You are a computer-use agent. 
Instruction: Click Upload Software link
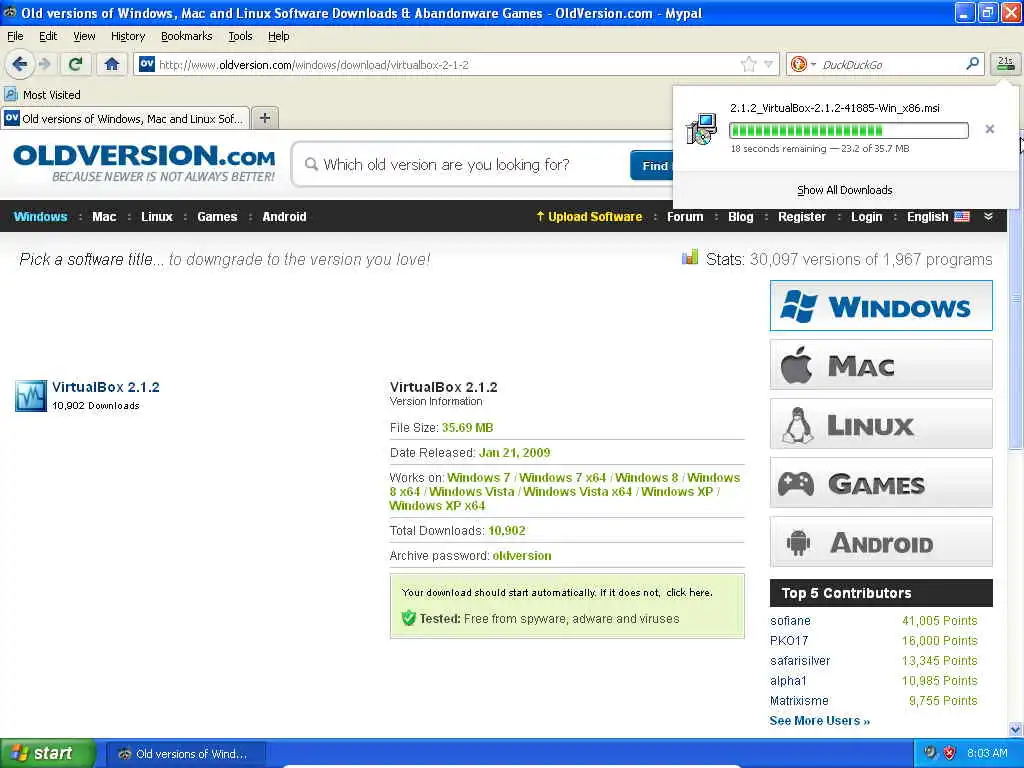[589, 217]
